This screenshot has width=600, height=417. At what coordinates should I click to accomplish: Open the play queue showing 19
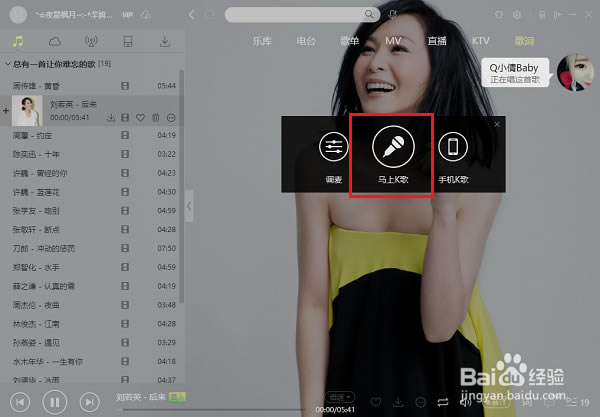coord(578,402)
